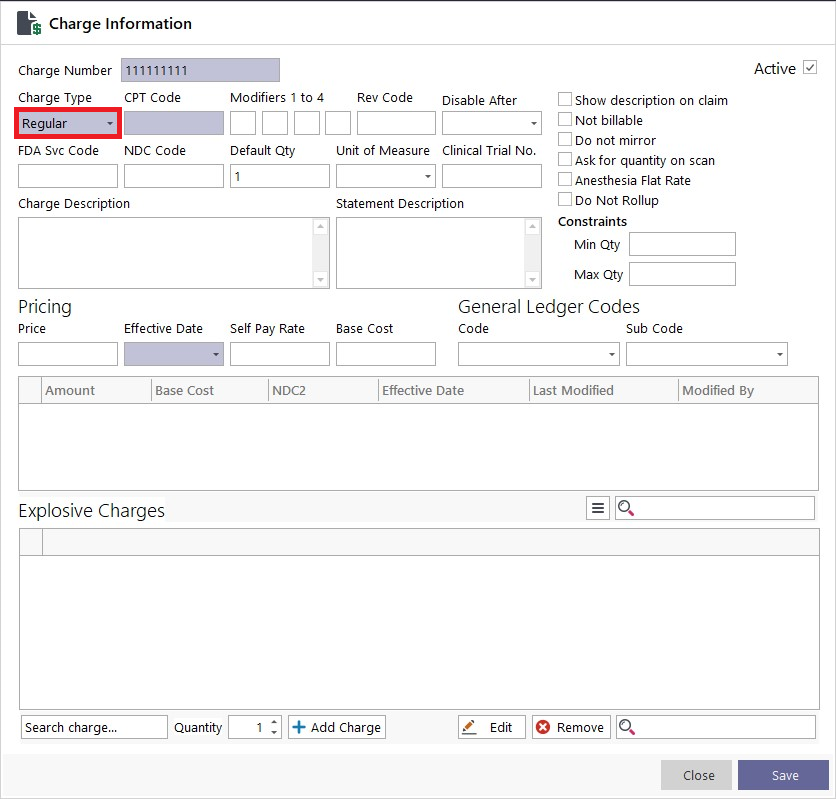Click the Rev Code field
This screenshot has width=836, height=799.
pyautogui.click(x=396, y=123)
